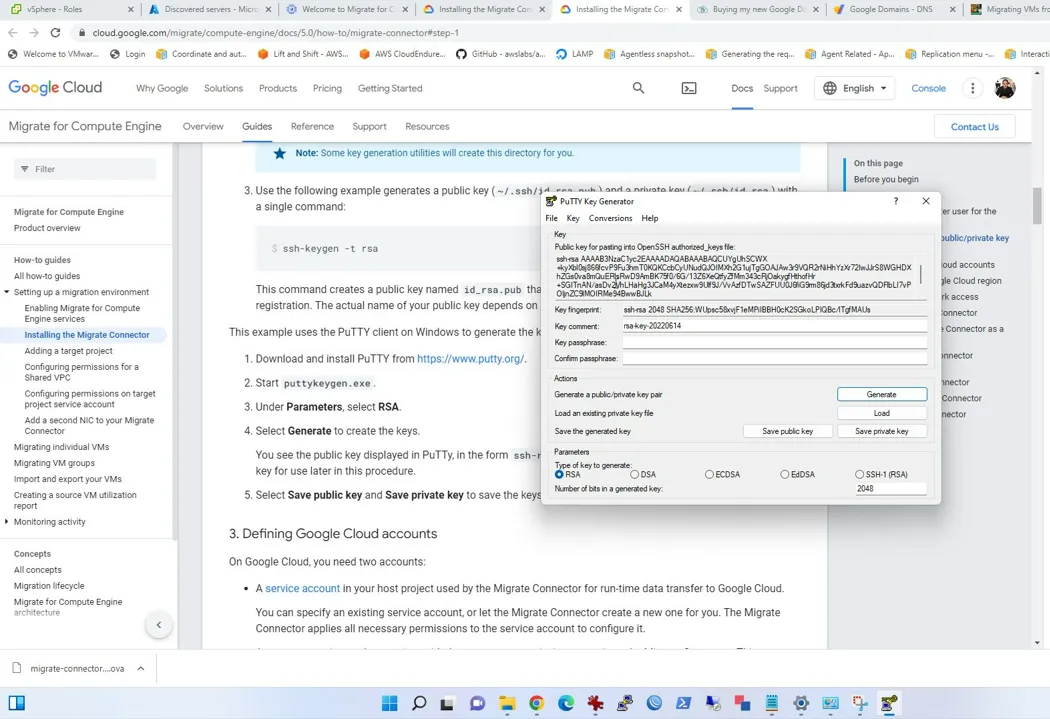Open the migrate-connector download options arrow
1050x719 pixels.
point(141,668)
